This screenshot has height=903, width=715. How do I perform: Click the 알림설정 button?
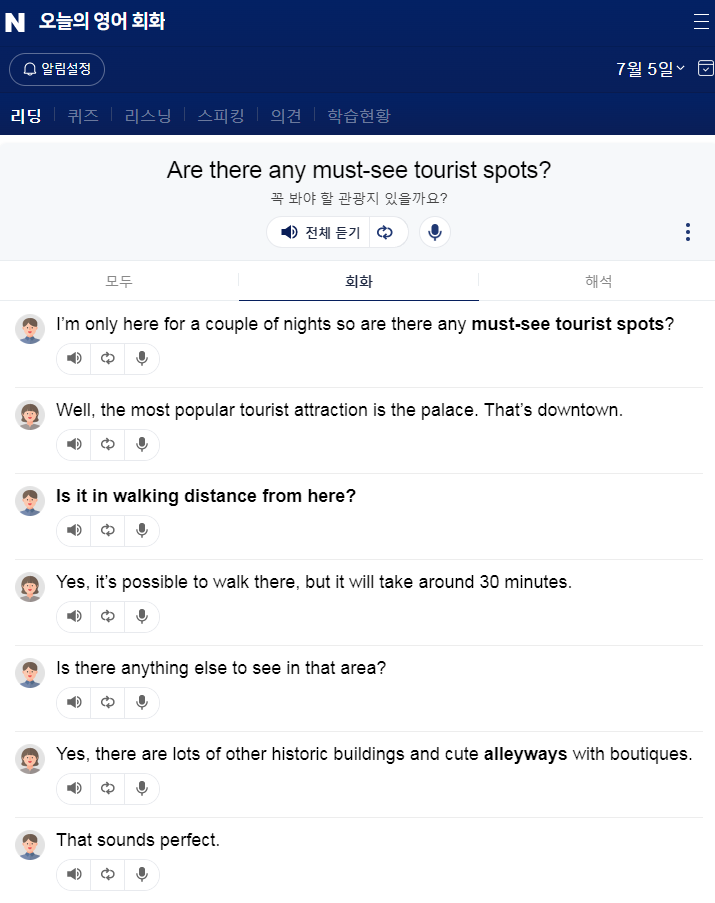pyautogui.click(x=57, y=69)
